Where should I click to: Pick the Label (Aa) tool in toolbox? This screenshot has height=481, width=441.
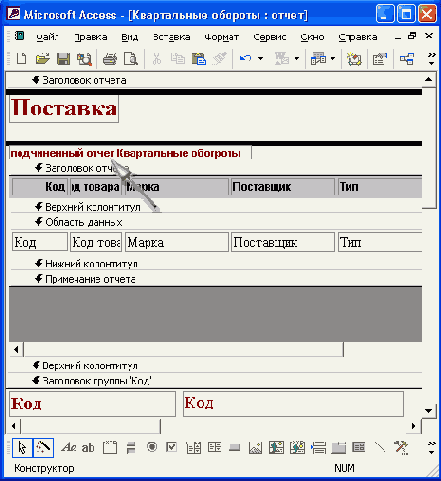[68, 447]
